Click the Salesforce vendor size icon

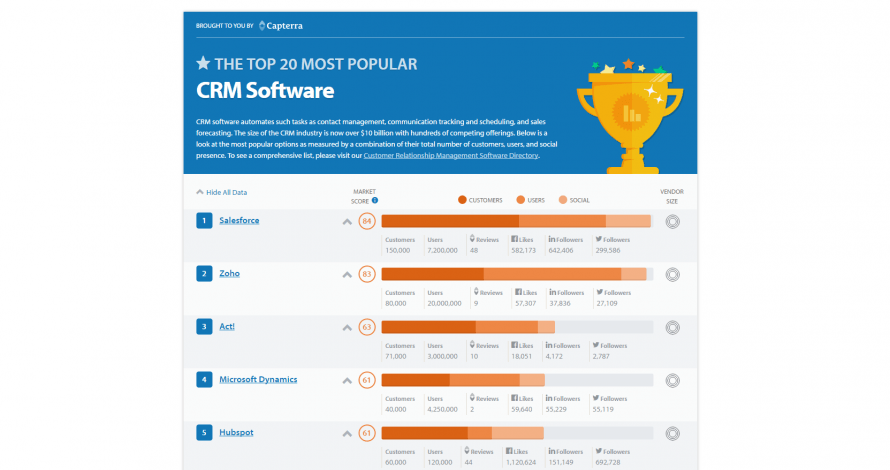673,221
